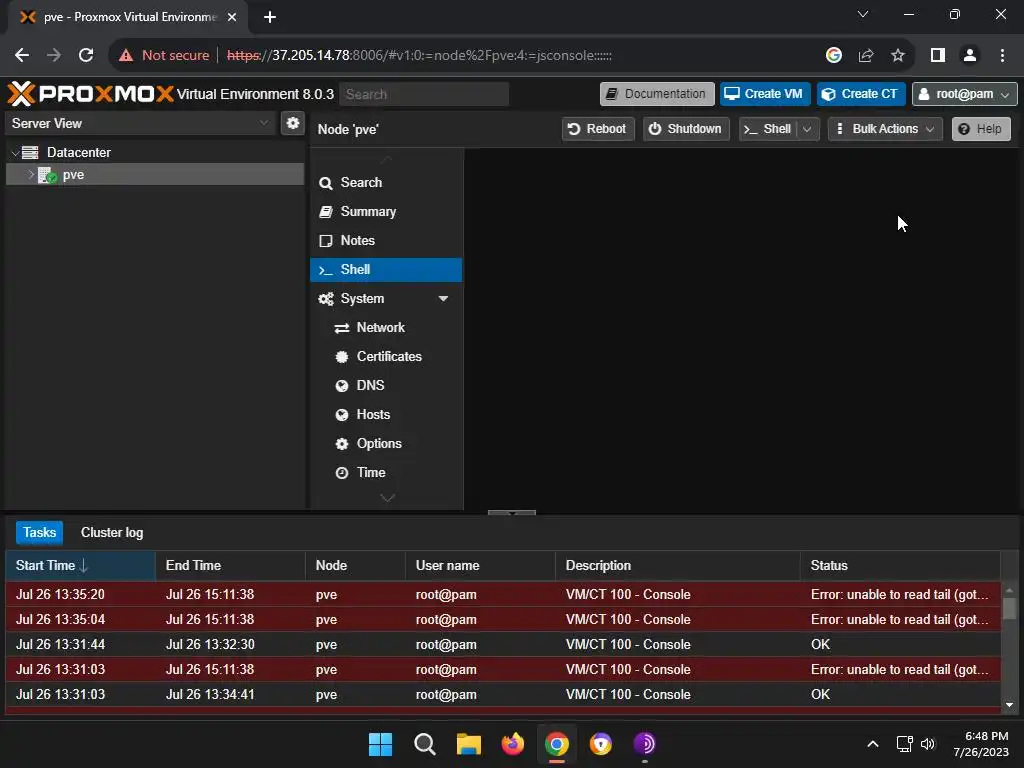Image resolution: width=1024 pixels, height=768 pixels.
Task: Open DNS settings
Action: point(387,385)
